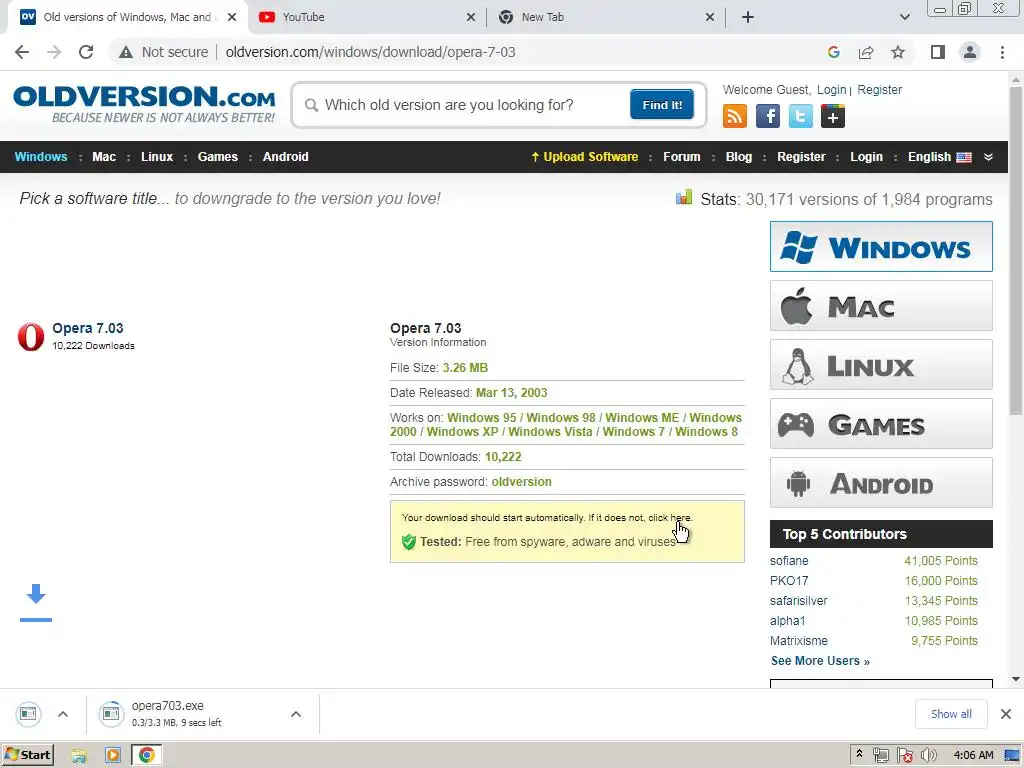Bookmark this page with the star icon
The width and height of the screenshot is (1024, 768).
pyautogui.click(x=898, y=52)
